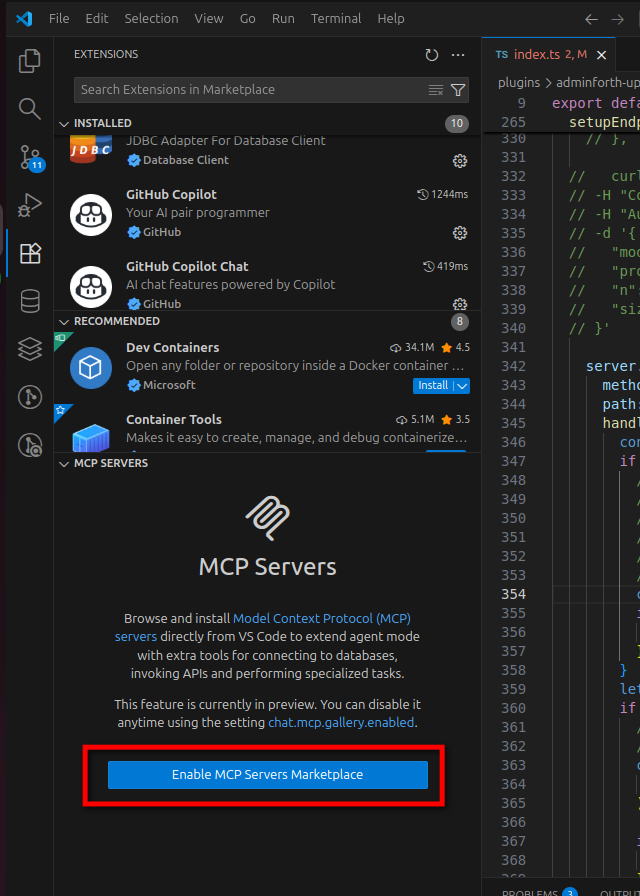Clear extensions search results icon
Screen dimensions: 640x896
(x=436, y=90)
